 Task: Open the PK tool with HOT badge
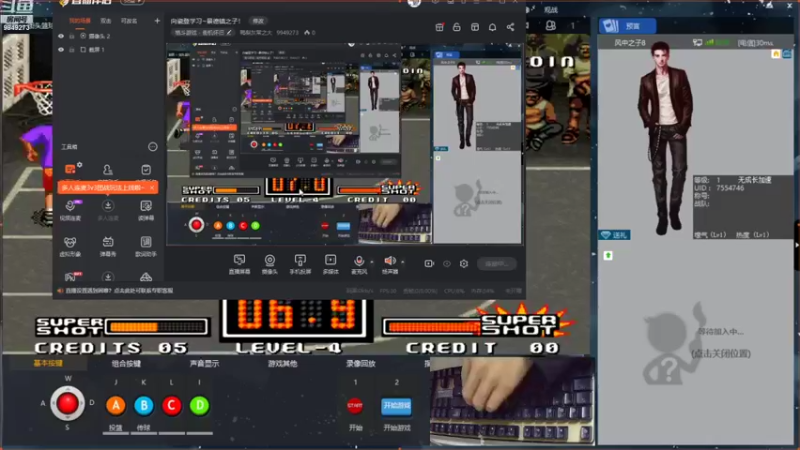click(x=72, y=276)
